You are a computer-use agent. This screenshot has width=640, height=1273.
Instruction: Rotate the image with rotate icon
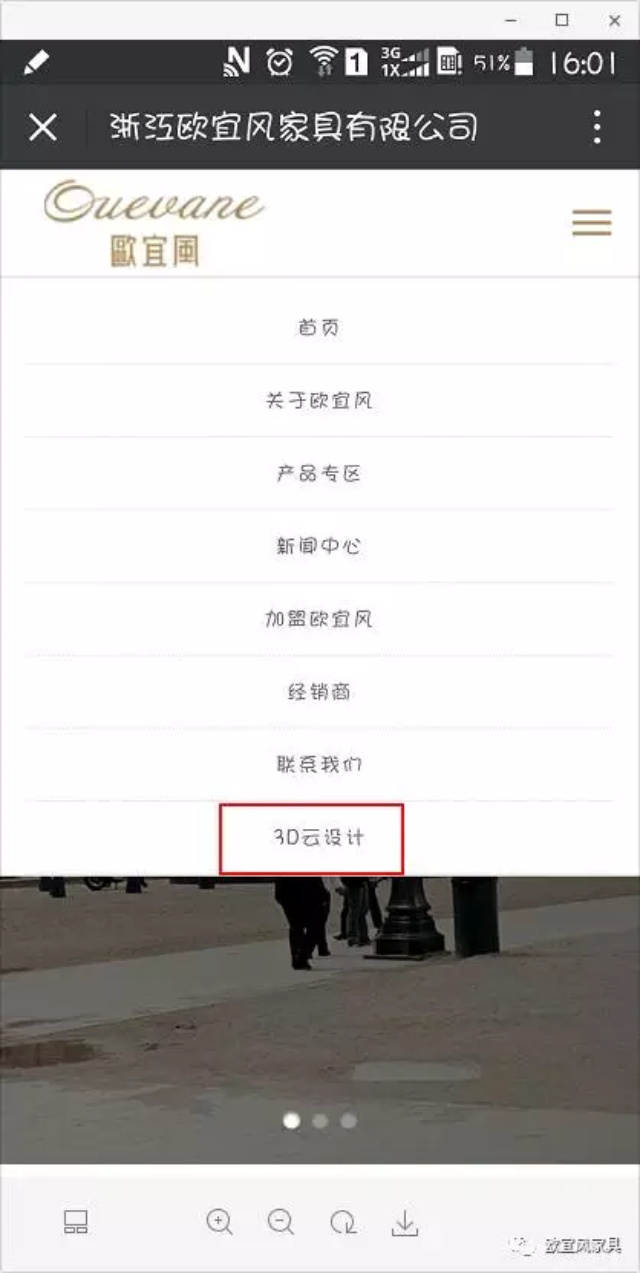pos(343,1221)
